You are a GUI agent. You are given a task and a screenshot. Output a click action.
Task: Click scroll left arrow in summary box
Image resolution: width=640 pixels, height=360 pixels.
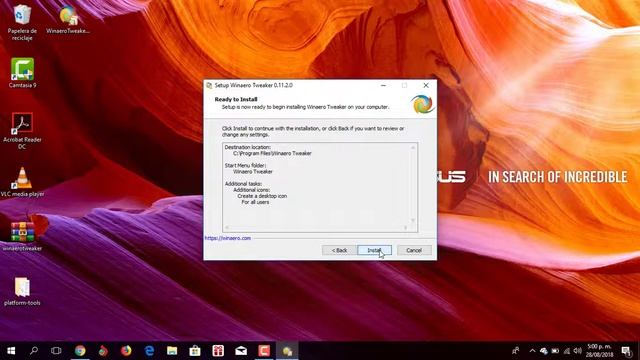click(x=227, y=228)
